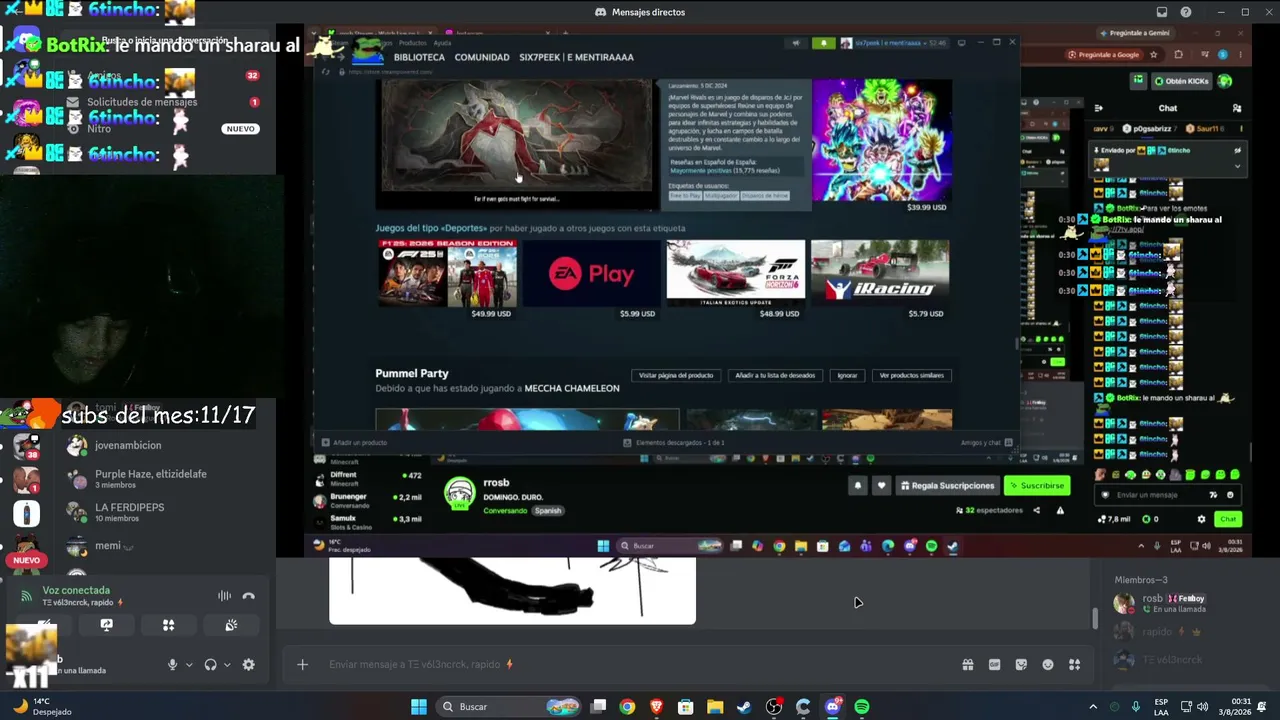The height and width of the screenshot is (720, 1280).
Task: Open Spotify from taskbar
Action: 862,707
